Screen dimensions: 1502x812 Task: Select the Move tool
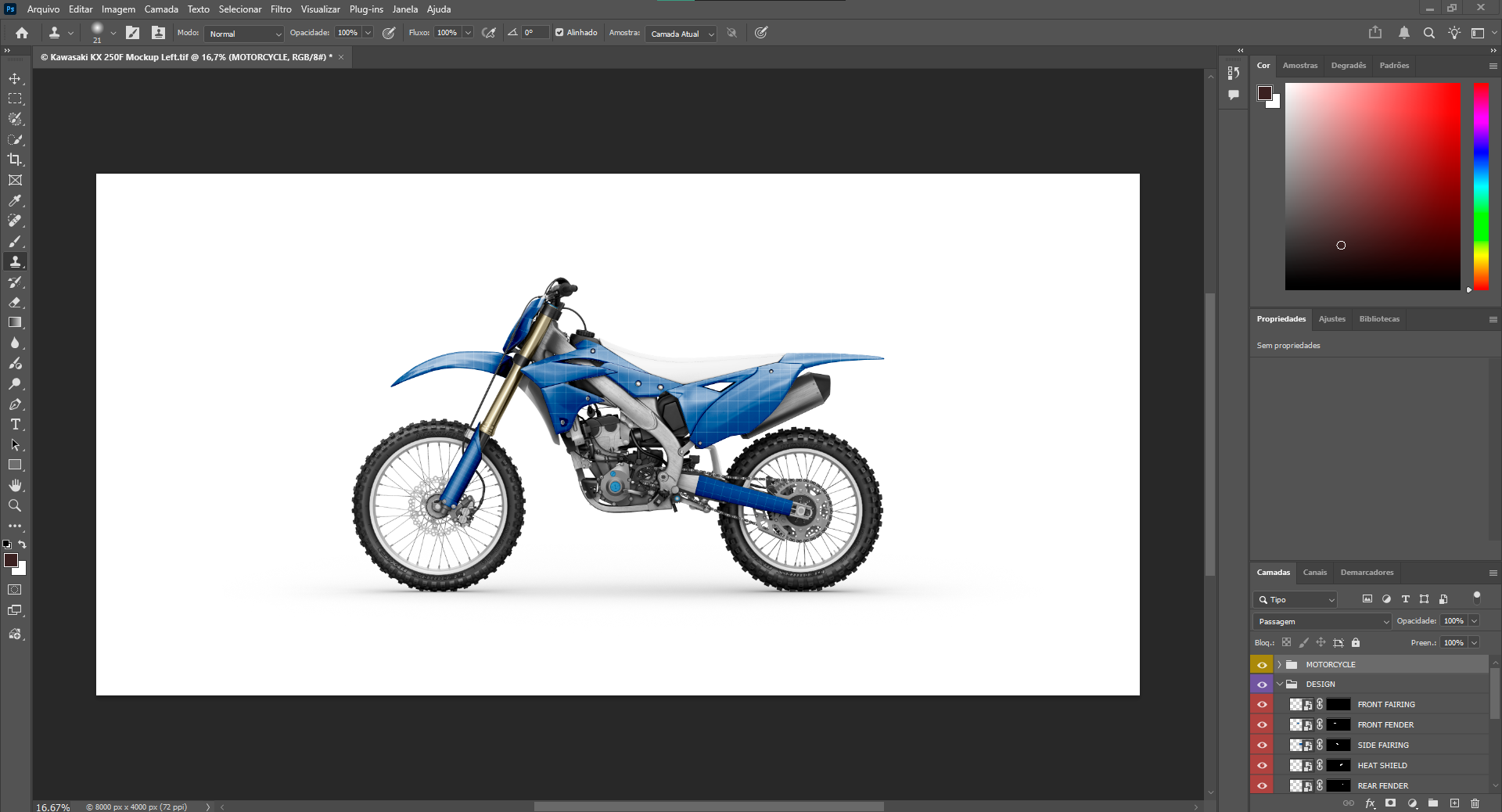15,79
